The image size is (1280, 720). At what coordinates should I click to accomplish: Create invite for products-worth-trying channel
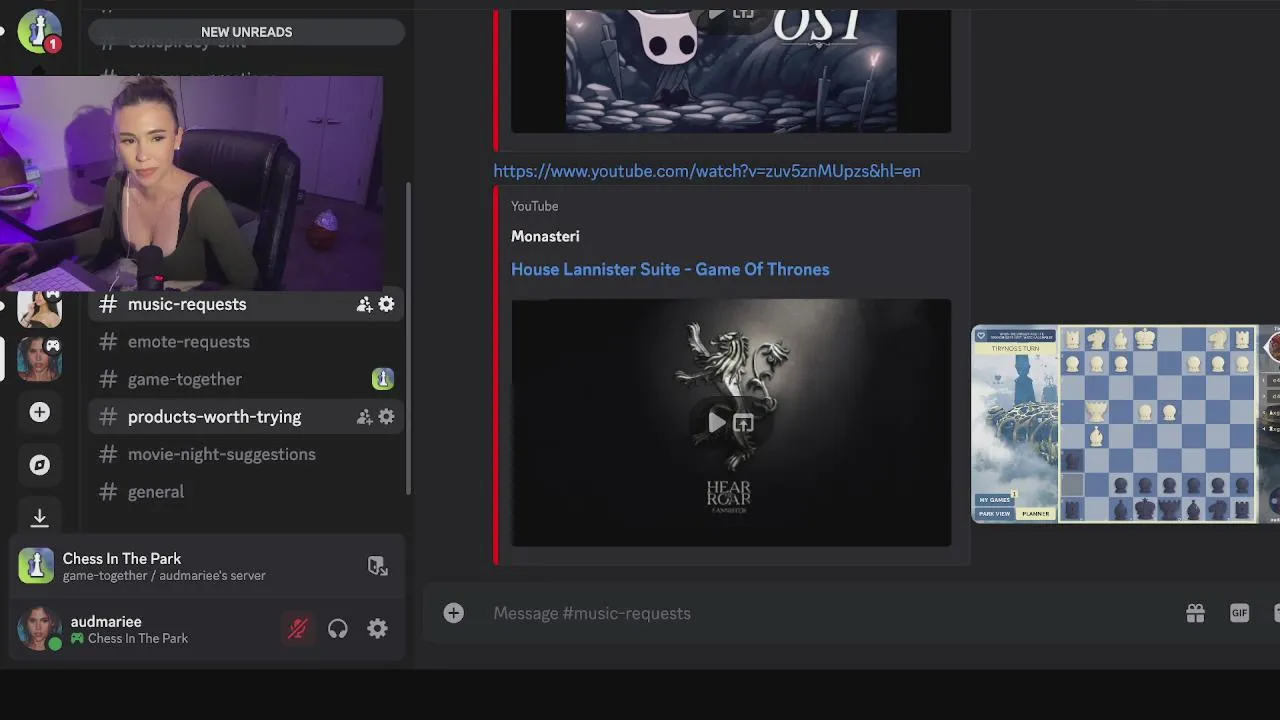(364, 417)
